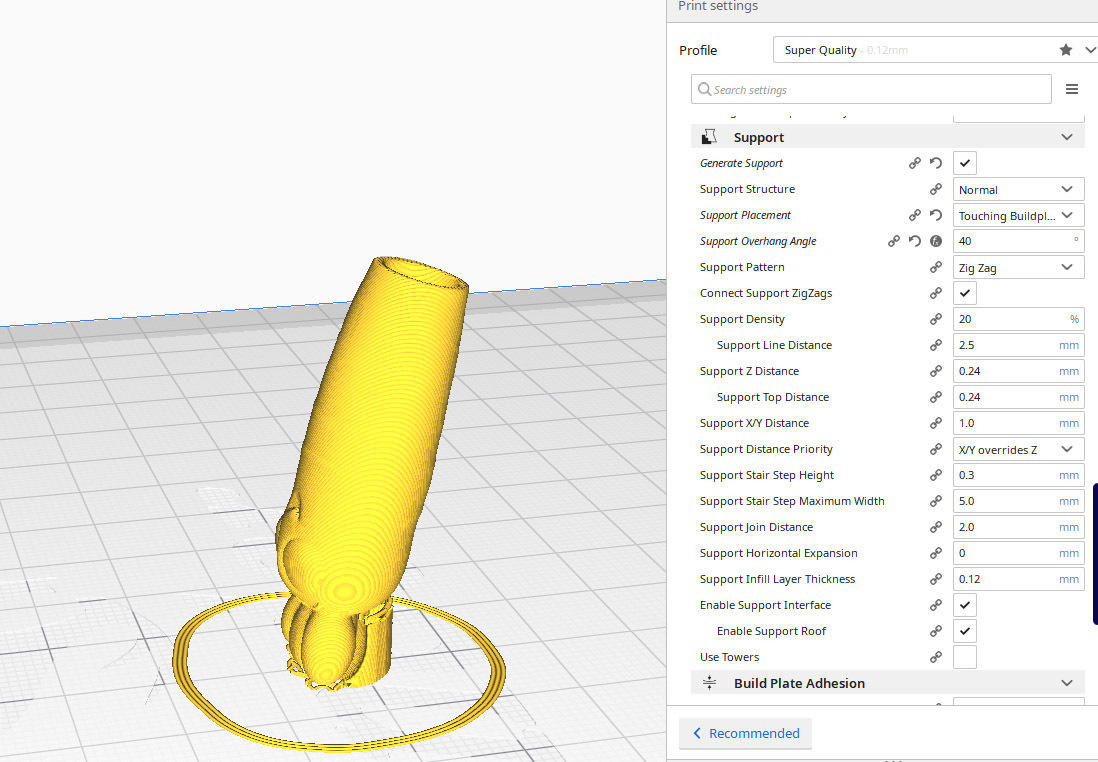
Task: Open the Support Distance Priority dropdown
Action: [1018, 449]
